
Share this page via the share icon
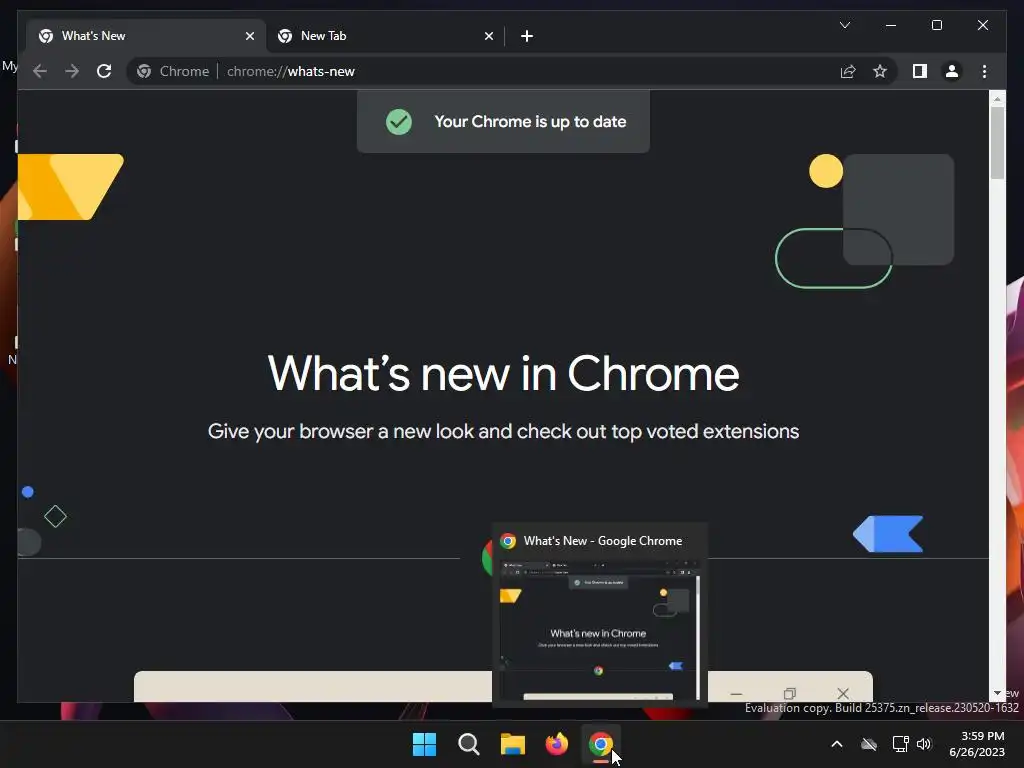point(848,71)
